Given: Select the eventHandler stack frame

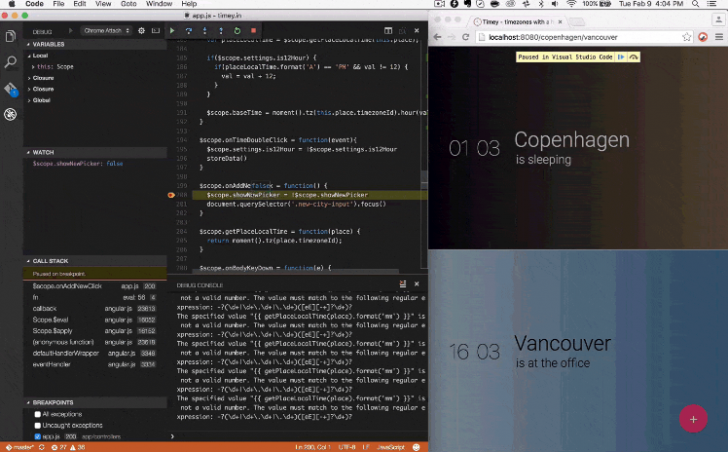Looking at the screenshot, I should coord(95,365).
